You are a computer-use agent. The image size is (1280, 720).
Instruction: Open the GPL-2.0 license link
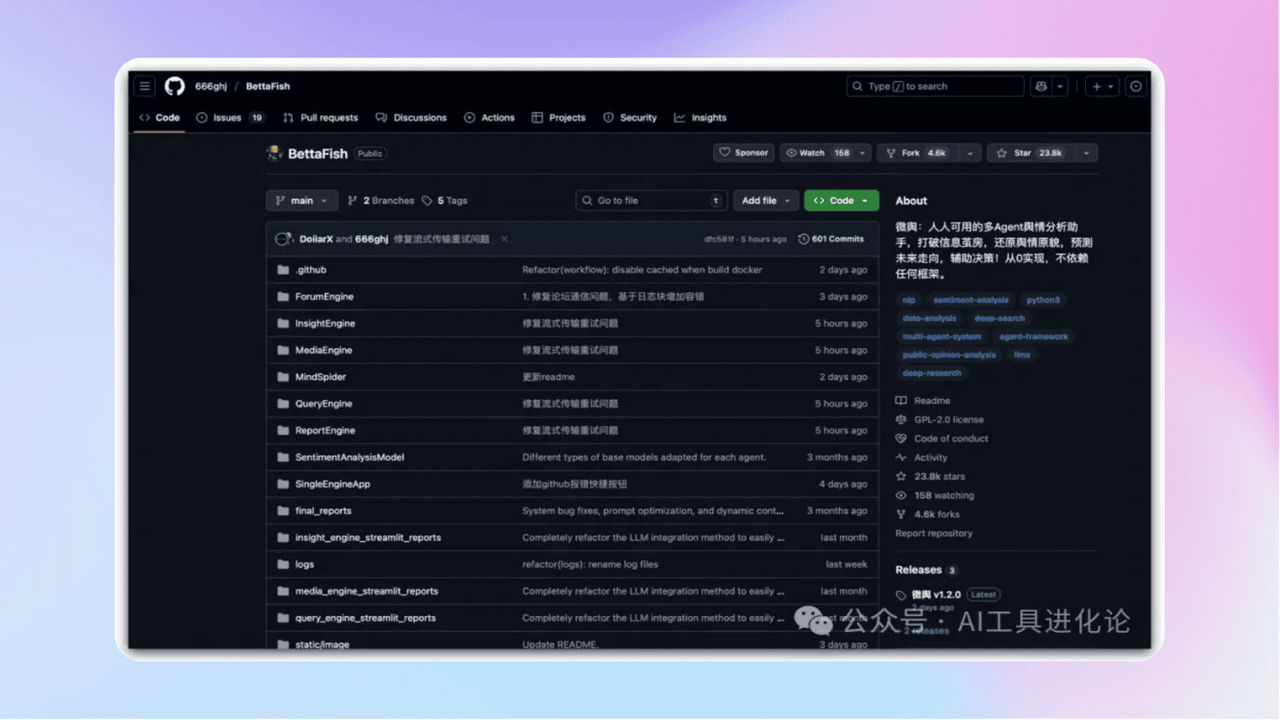948,420
